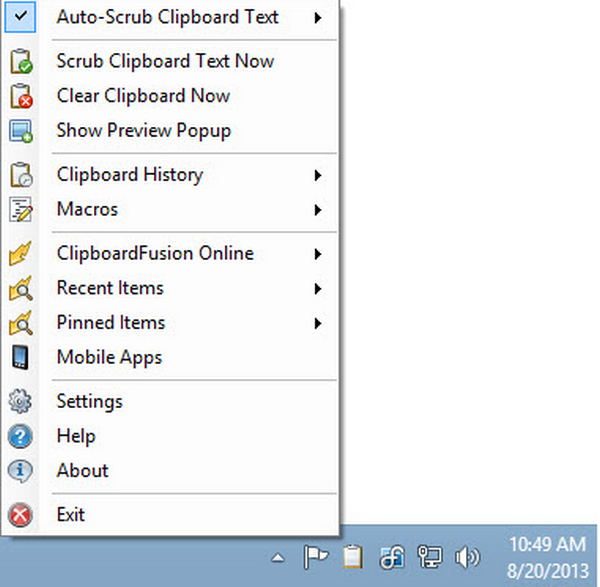Click the DisplayFusion tray icon

coord(392,557)
